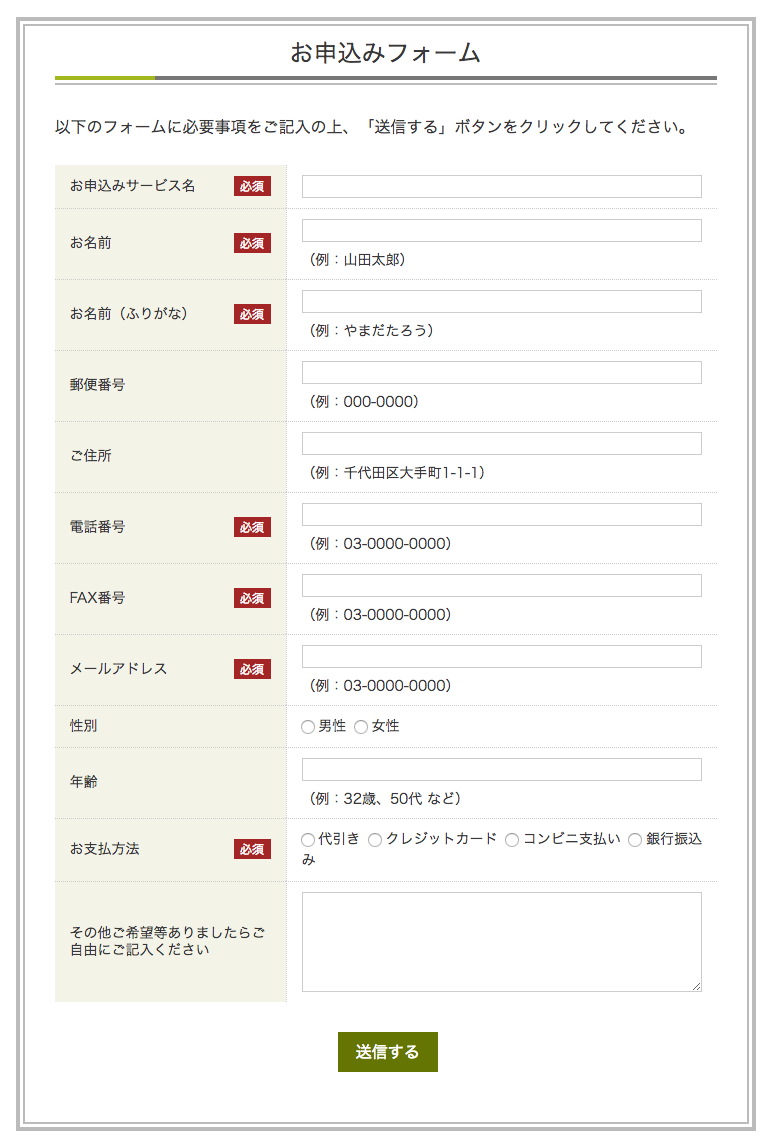
Task: Click the その他ご希望 comments textarea
Action: tap(501, 942)
